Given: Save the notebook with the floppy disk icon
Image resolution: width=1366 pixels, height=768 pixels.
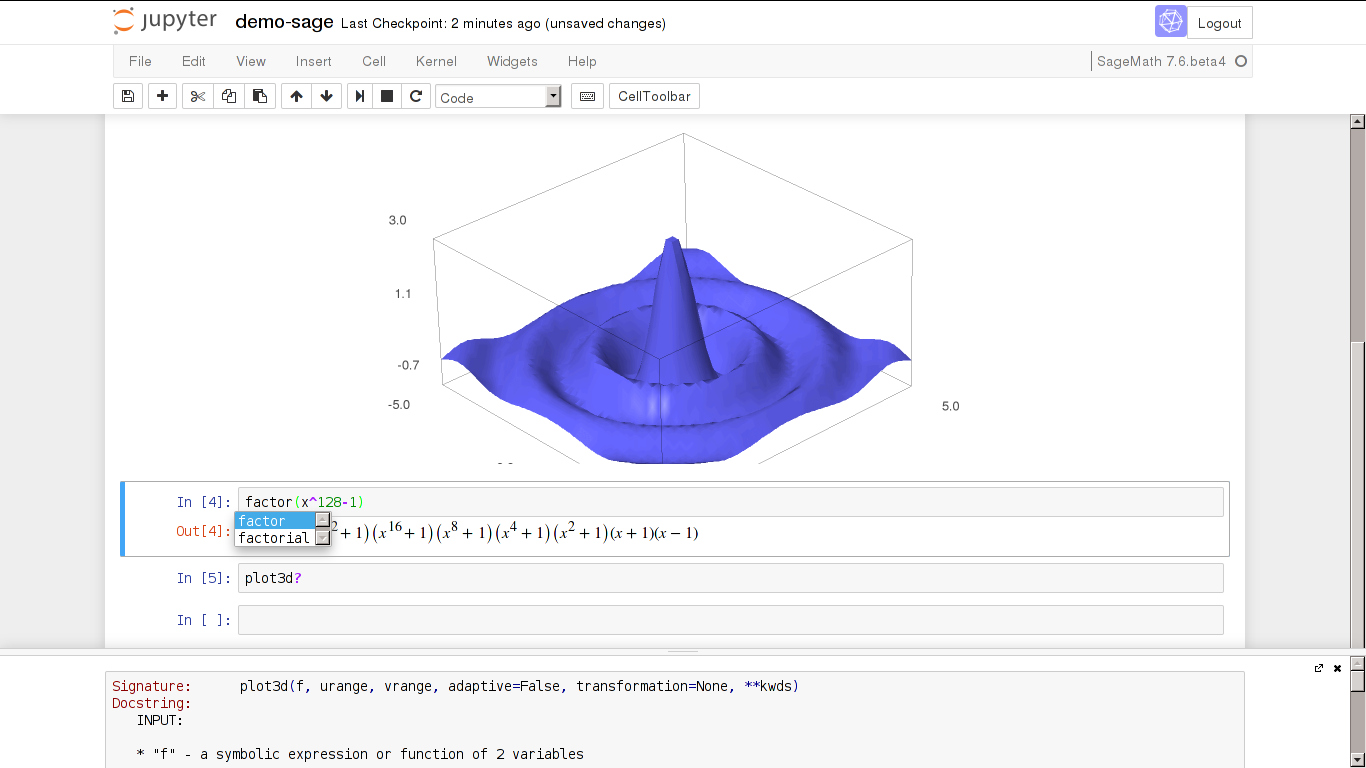Looking at the screenshot, I should tap(127, 97).
